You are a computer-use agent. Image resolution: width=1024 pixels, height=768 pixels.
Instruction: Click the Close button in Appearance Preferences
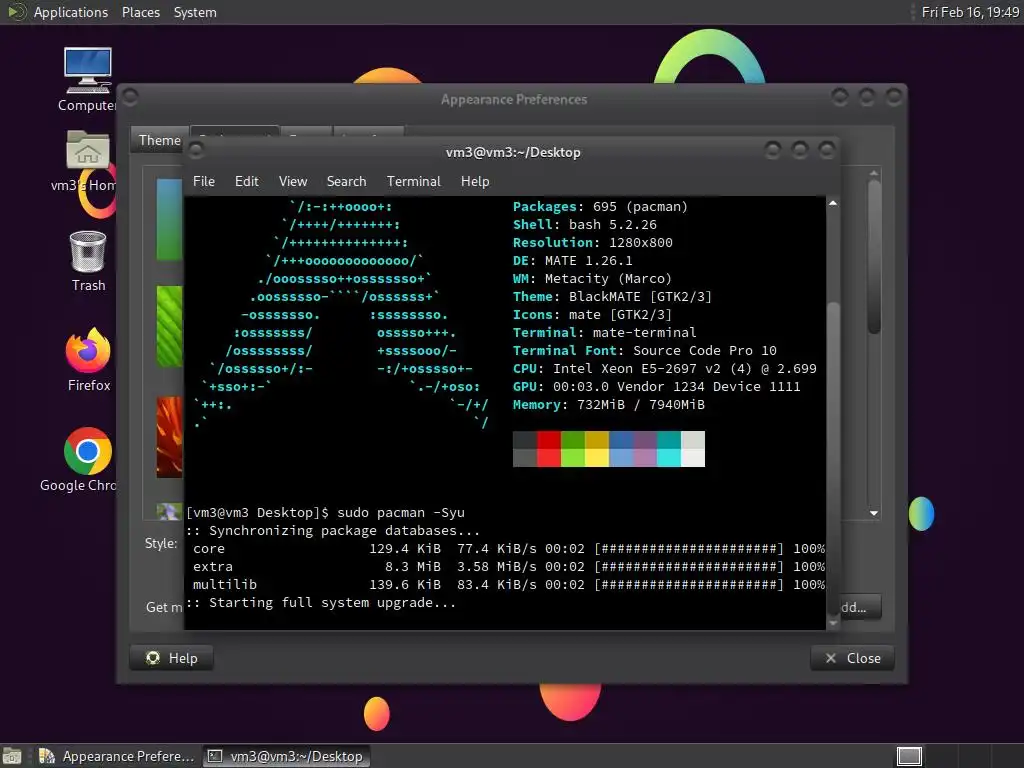coord(852,658)
